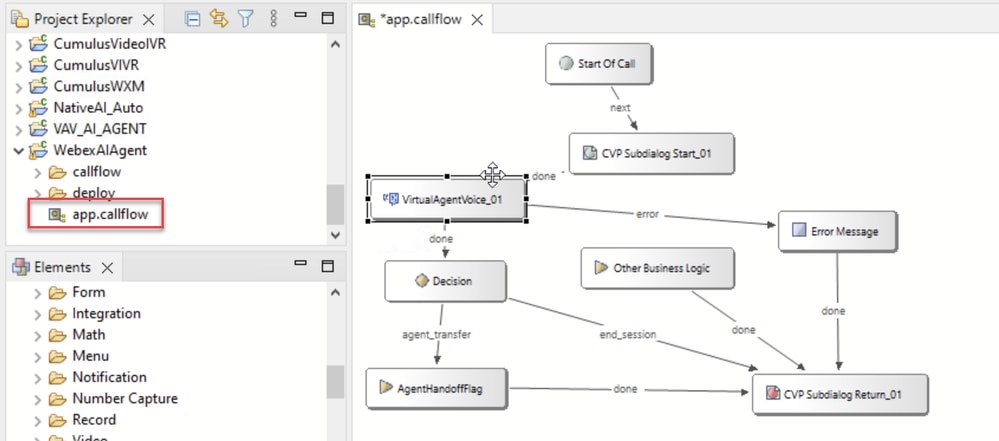Select the CVP Subdialog Return_01 node
The width and height of the screenshot is (999, 441).
[x=840, y=394]
